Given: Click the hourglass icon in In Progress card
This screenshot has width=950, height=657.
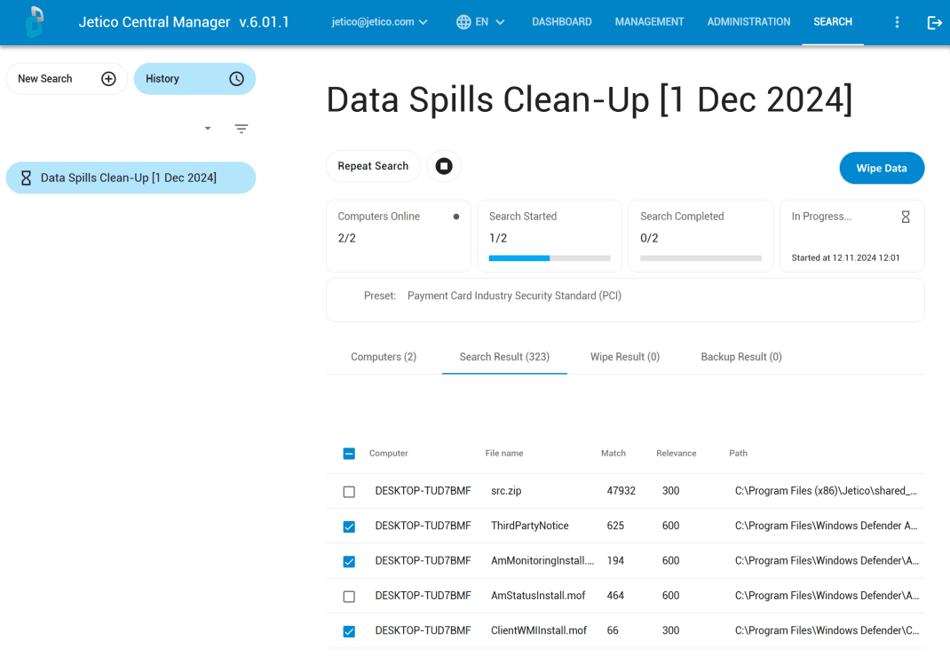Looking at the screenshot, I should pyautogui.click(x=905, y=217).
